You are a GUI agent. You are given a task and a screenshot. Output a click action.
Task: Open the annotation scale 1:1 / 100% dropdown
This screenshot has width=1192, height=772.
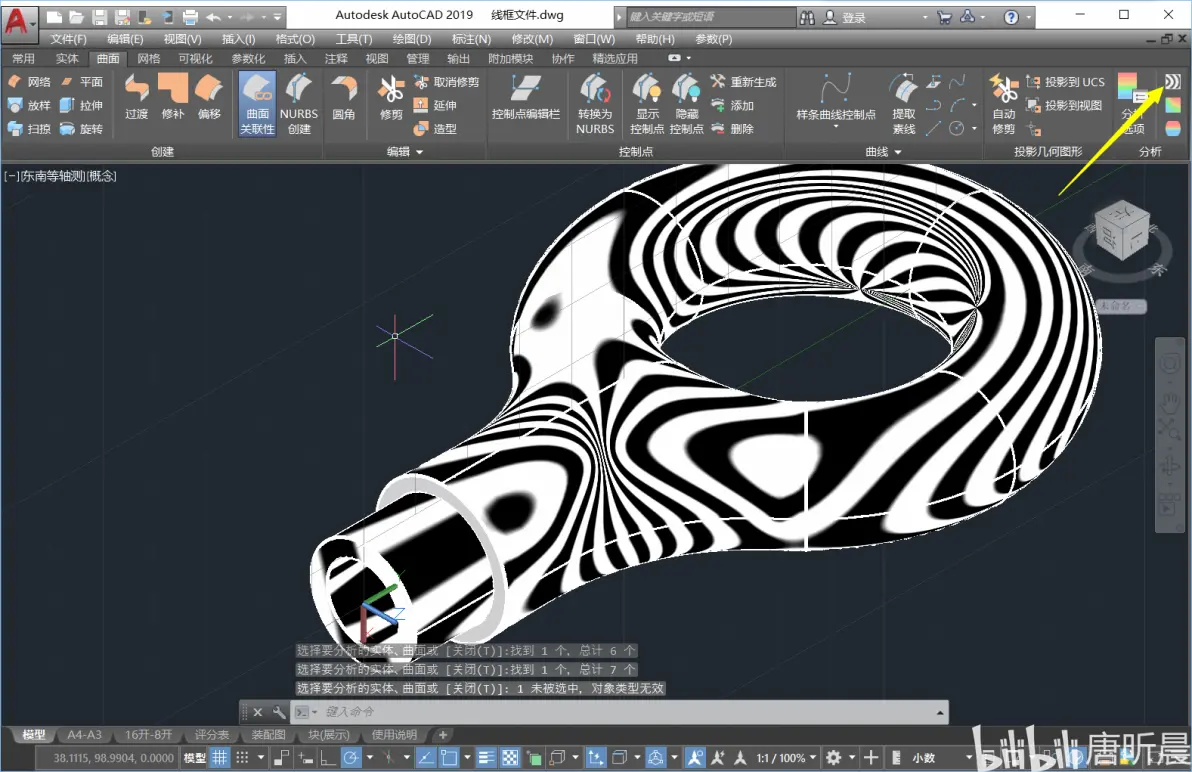786,758
